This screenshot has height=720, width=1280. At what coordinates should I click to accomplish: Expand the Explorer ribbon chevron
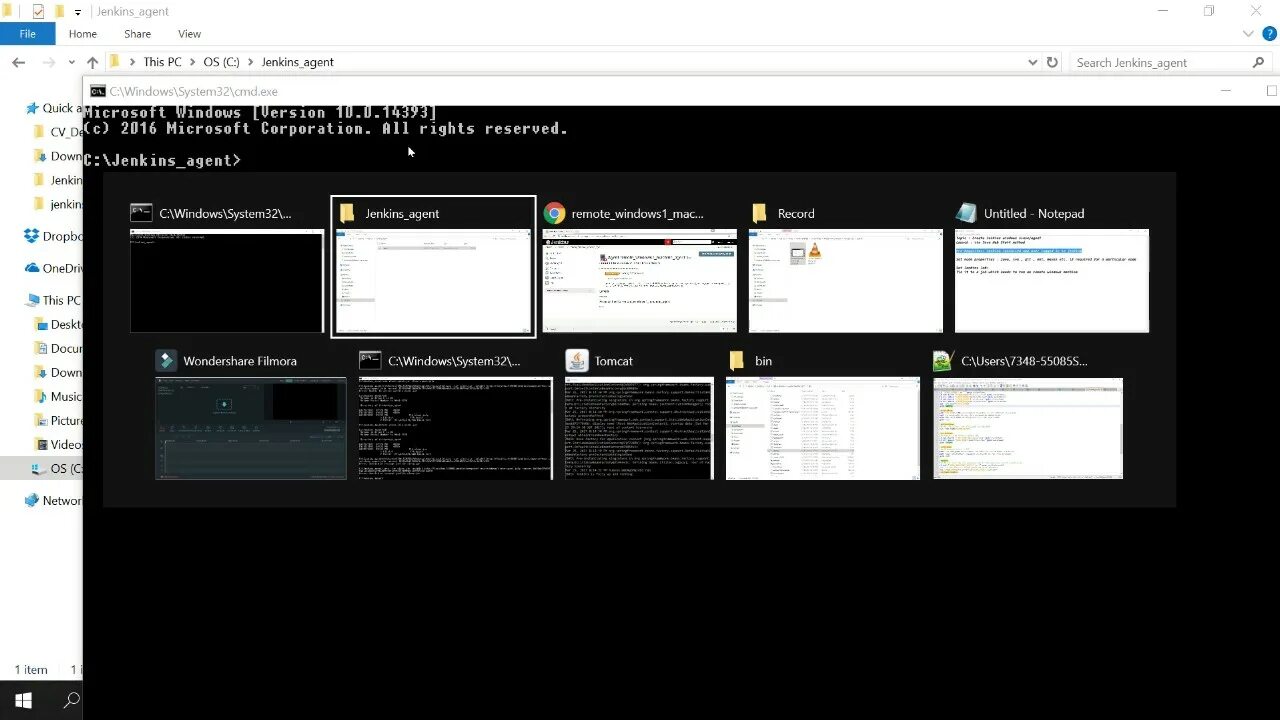(x=1247, y=34)
